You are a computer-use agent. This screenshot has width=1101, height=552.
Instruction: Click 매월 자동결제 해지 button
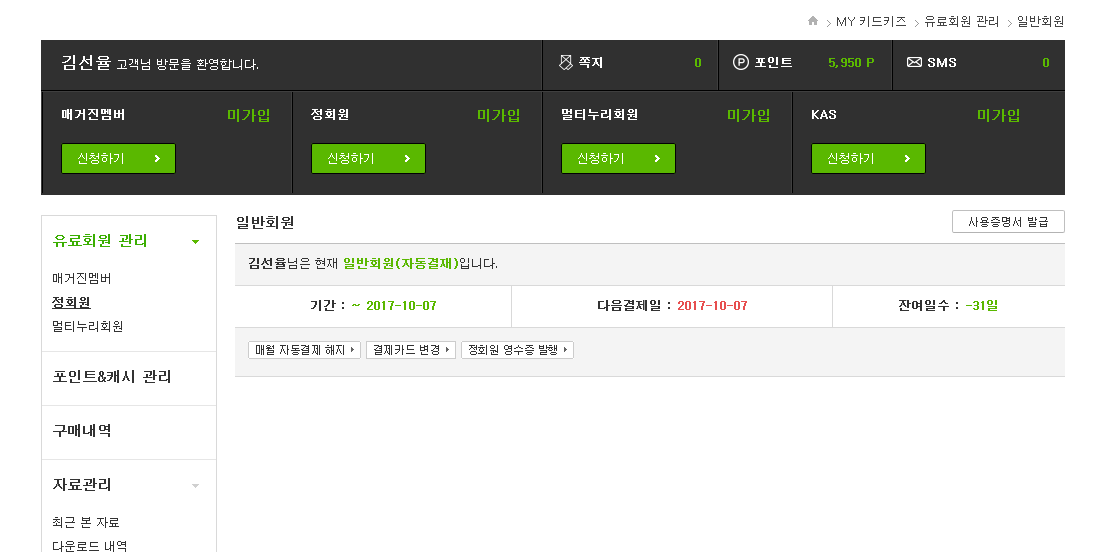(x=305, y=350)
